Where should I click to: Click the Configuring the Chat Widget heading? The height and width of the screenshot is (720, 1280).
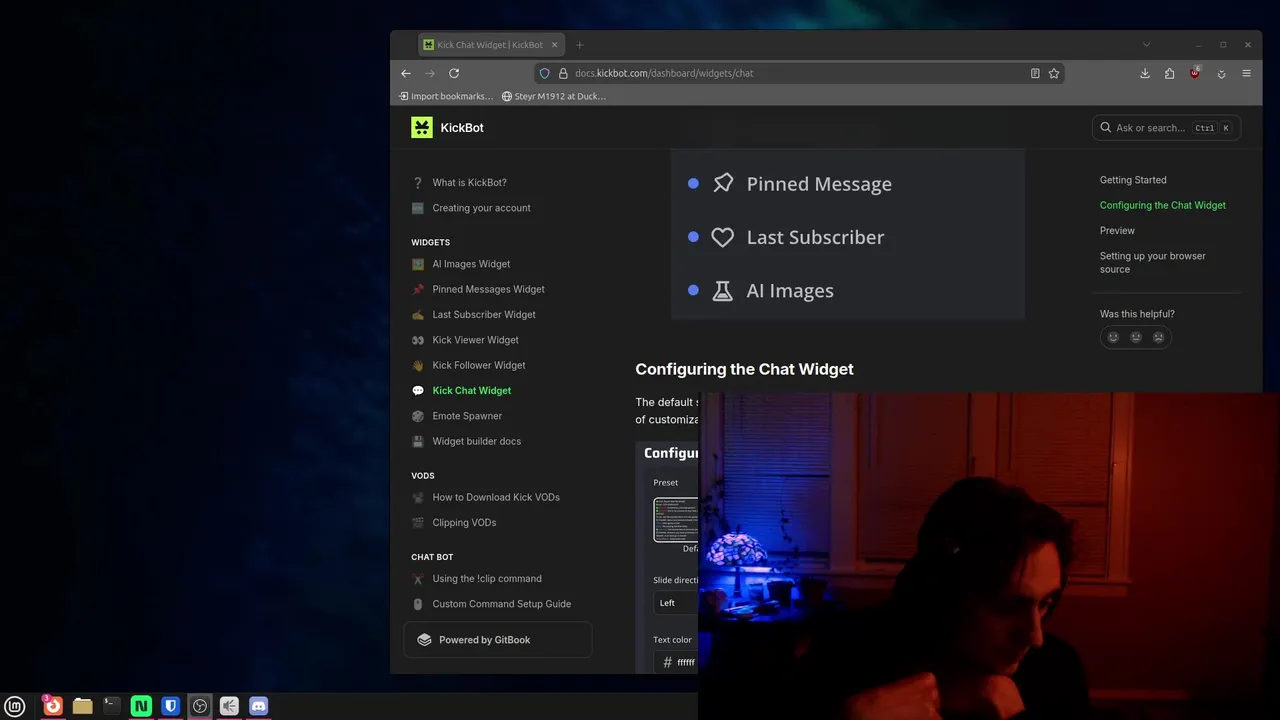744,369
